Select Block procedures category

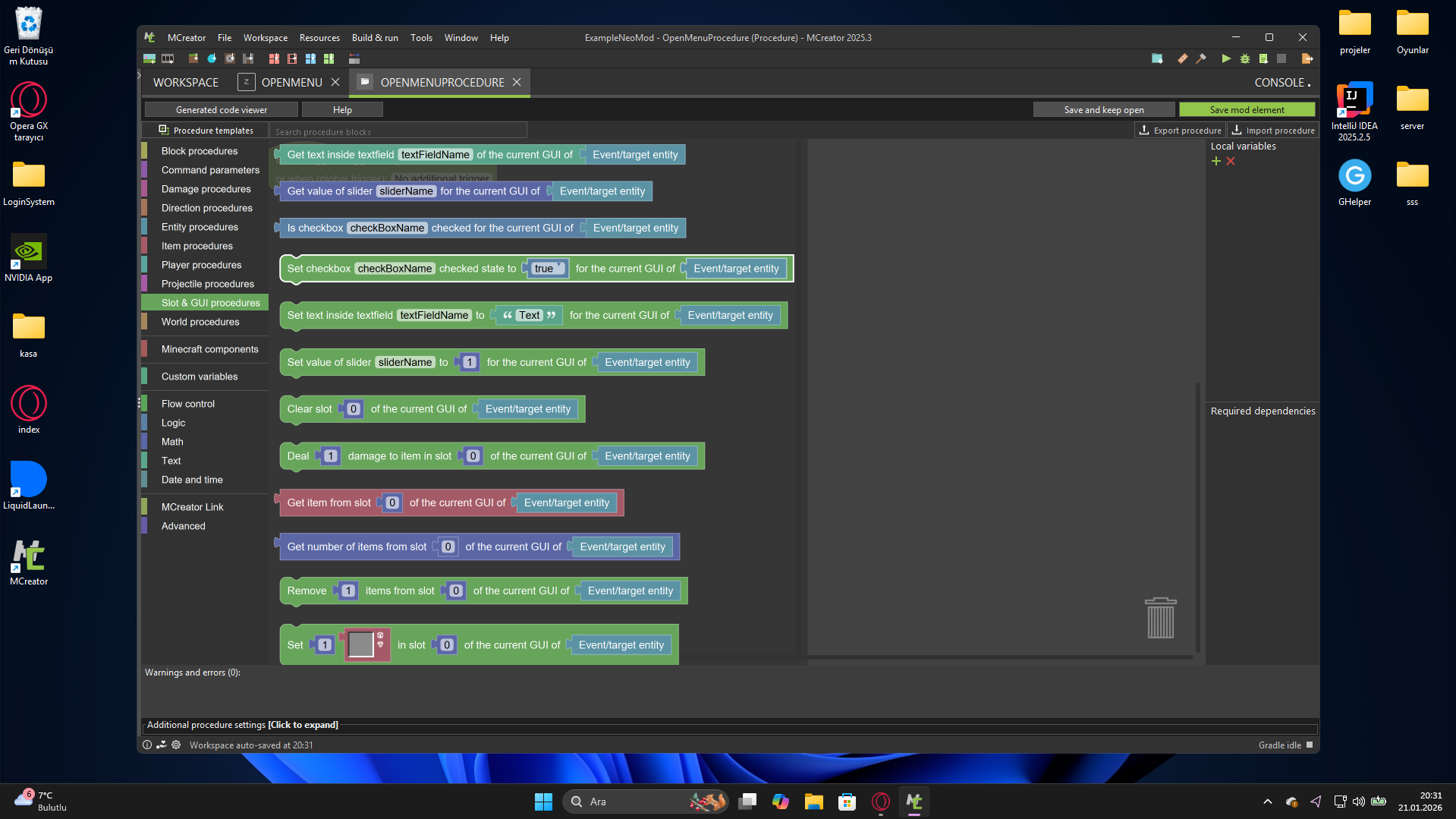[205, 151]
